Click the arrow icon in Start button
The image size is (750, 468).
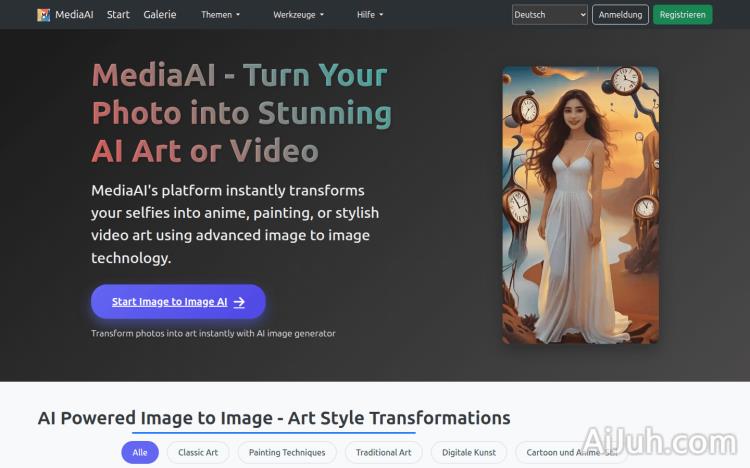[x=239, y=302]
